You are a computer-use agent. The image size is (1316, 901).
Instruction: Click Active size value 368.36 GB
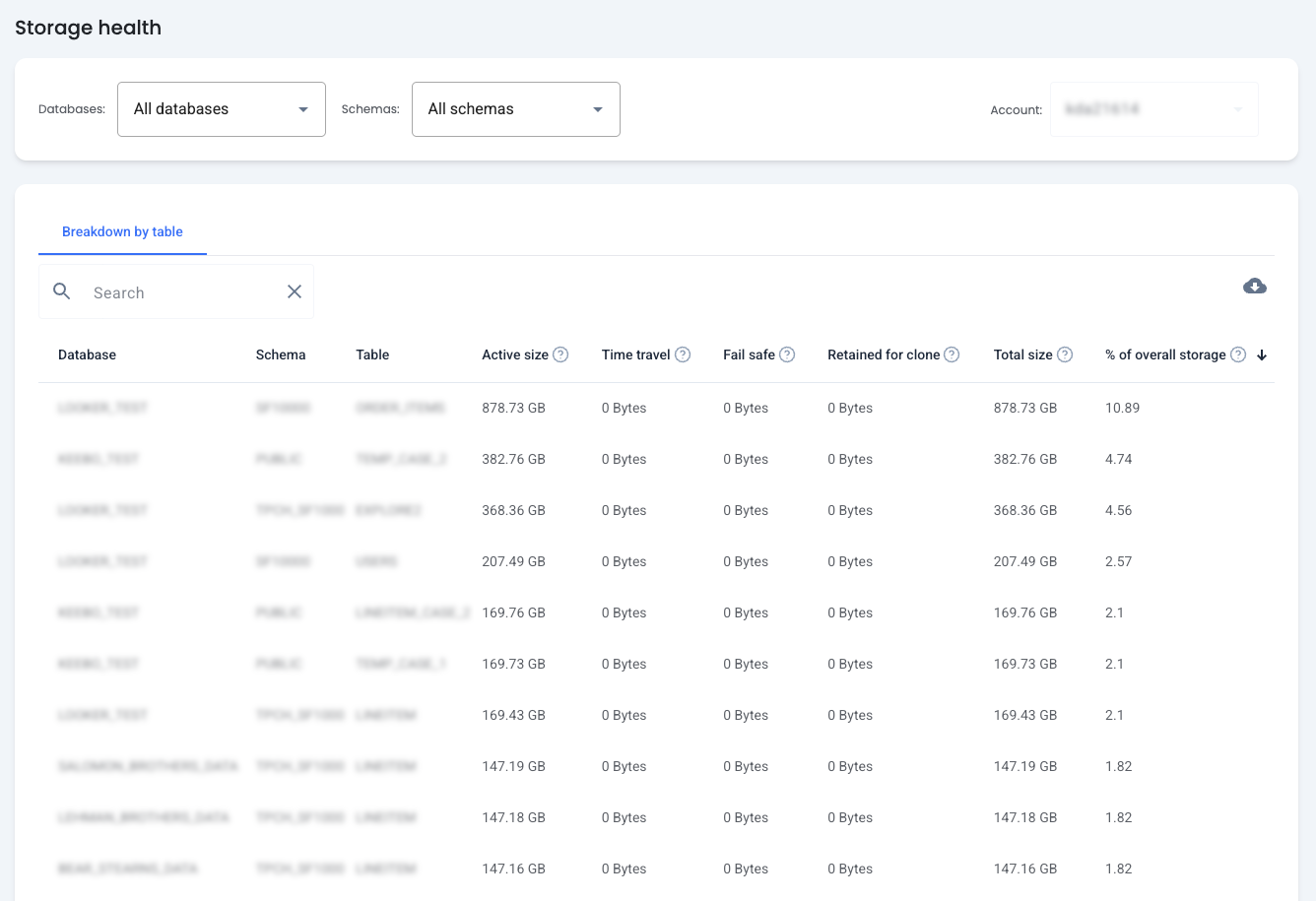[513, 510]
